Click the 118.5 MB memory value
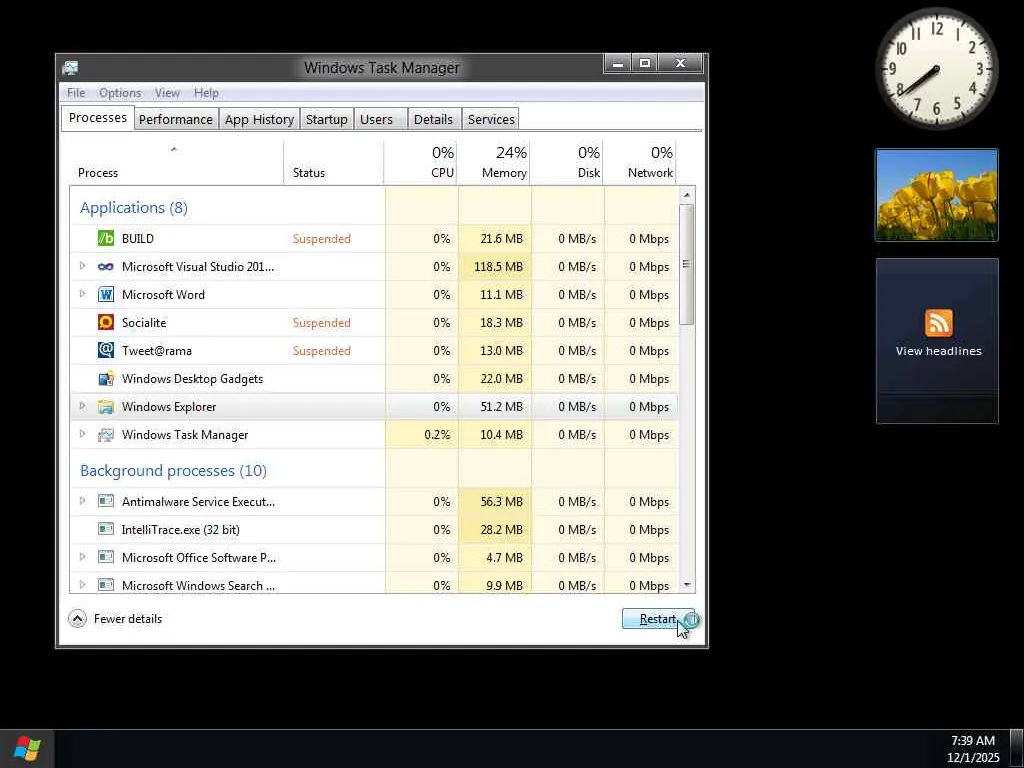 point(497,266)
